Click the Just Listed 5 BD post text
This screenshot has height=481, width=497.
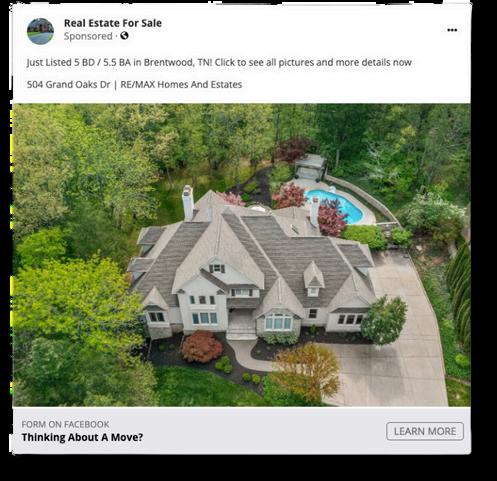click(x=219, y=62)
